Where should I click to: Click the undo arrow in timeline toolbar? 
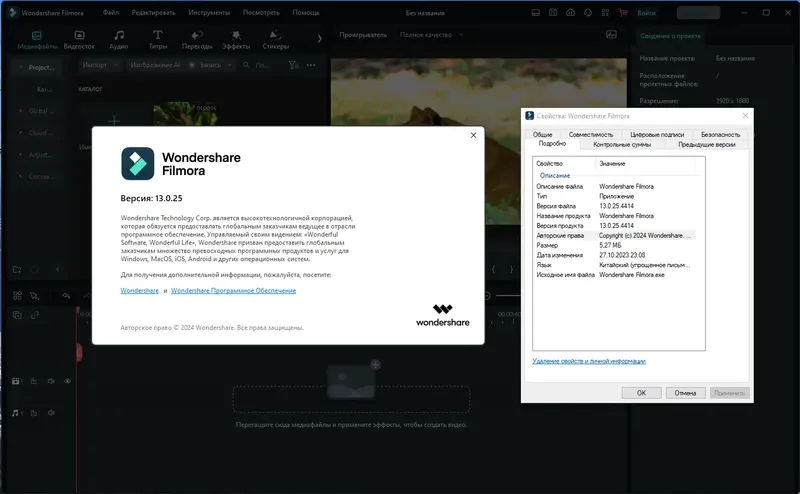tap(66, 295)
